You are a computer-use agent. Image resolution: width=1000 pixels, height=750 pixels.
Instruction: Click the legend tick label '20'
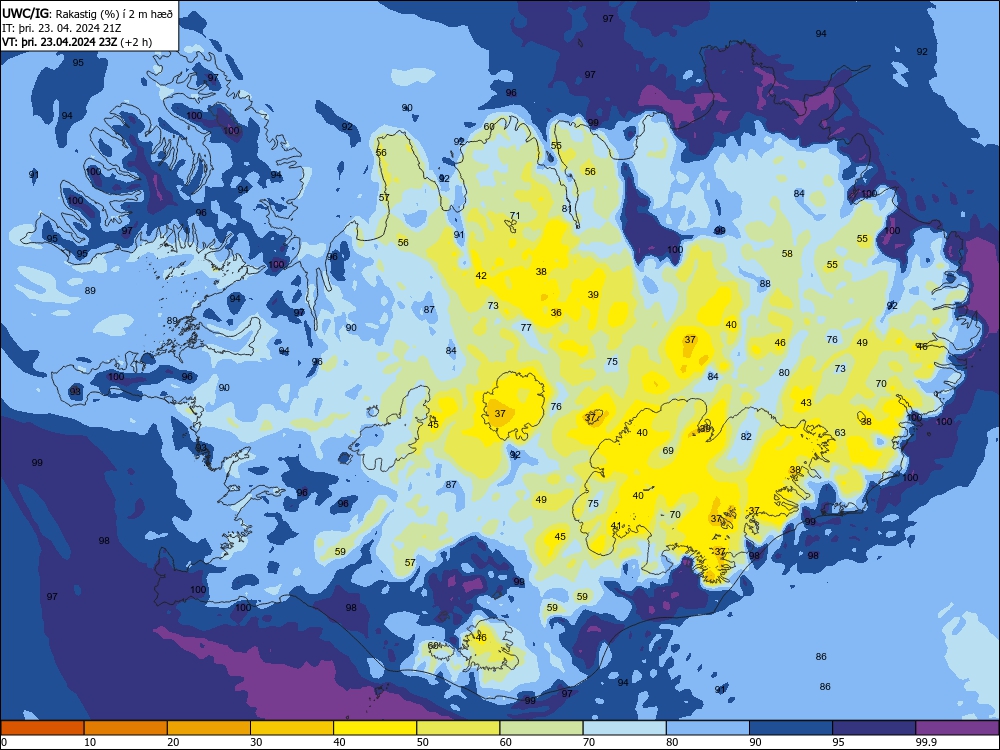pos(173,742)
